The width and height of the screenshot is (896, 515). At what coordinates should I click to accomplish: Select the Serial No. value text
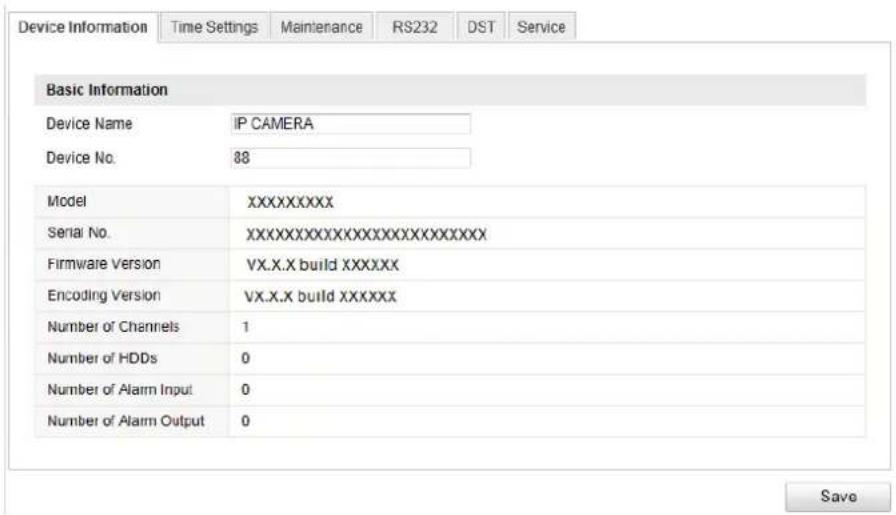coord(366,234)
